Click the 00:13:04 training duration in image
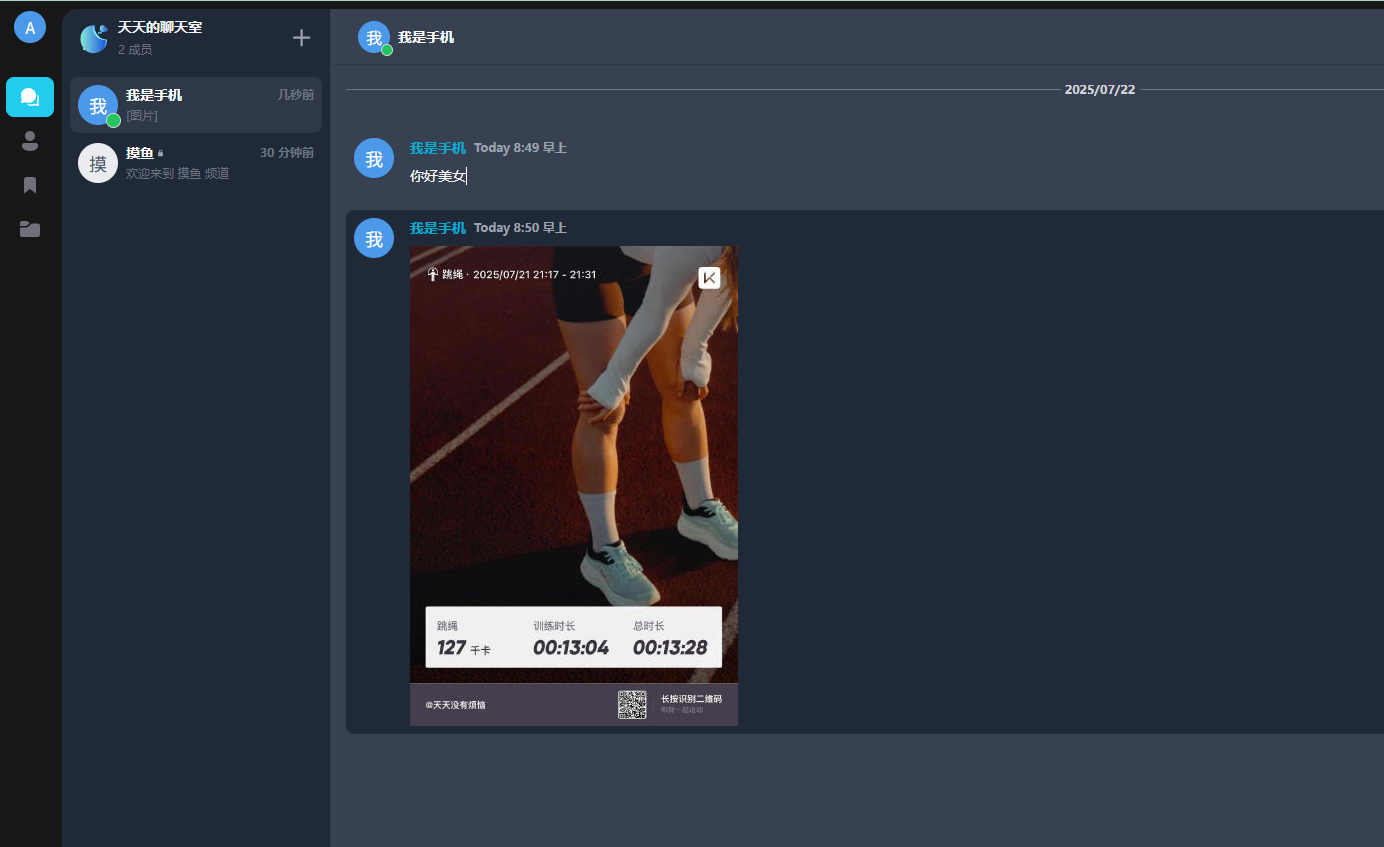Screen dimensions: 1384x847 [571, 648]
